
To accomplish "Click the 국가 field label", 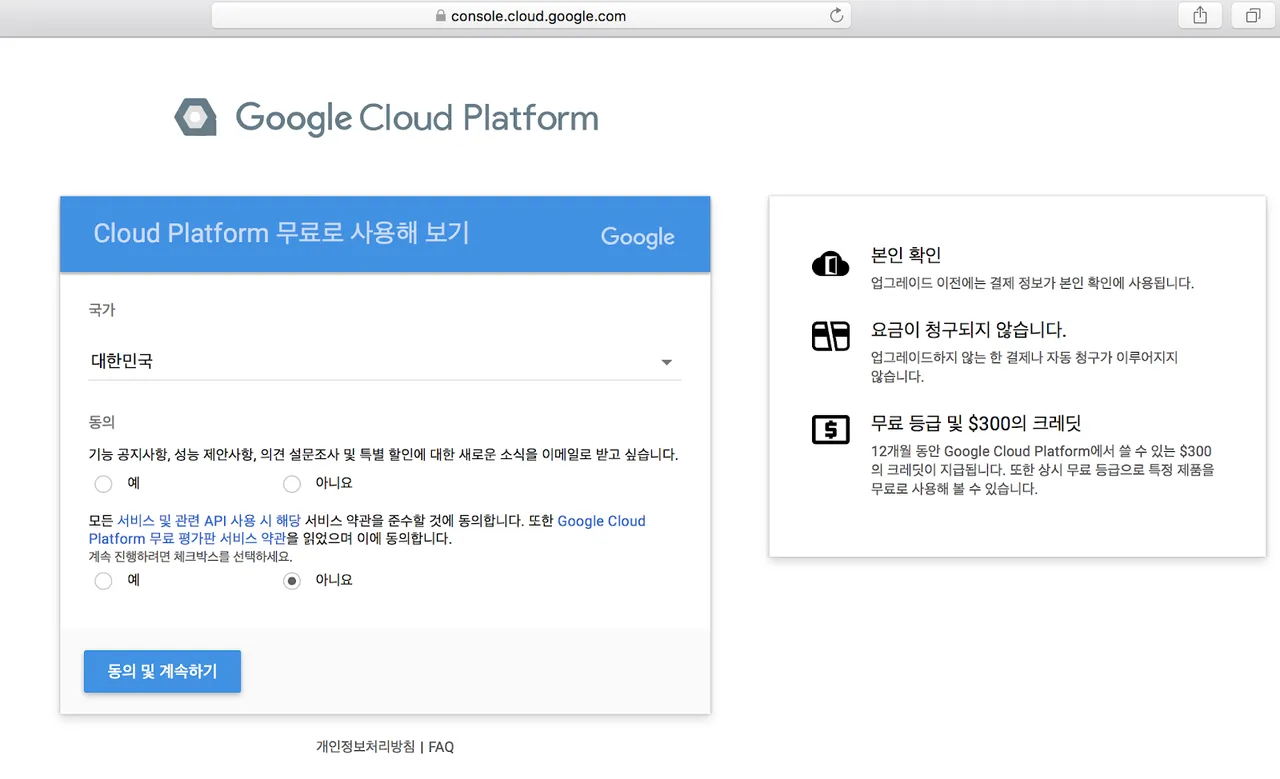I will point(102,310).
